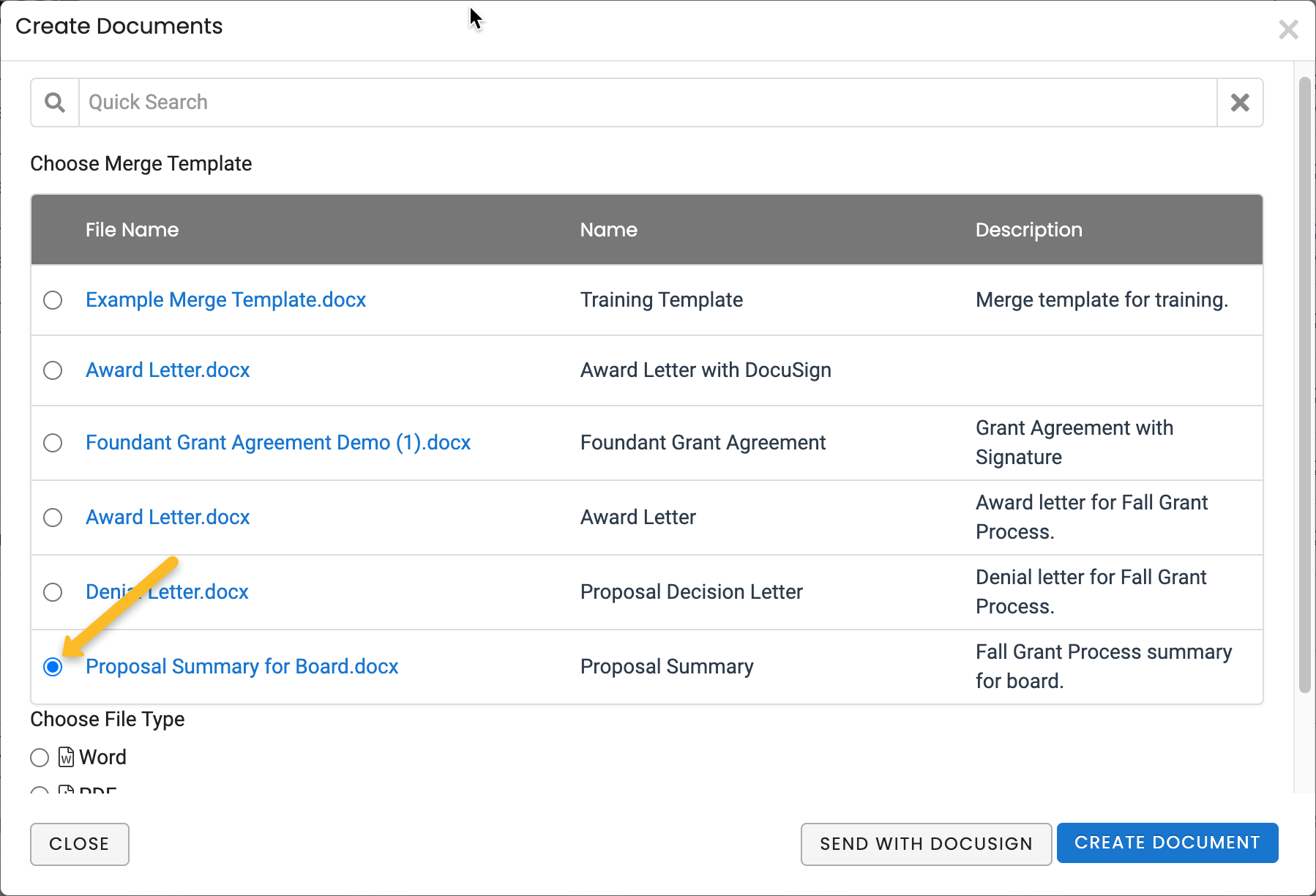Pick the Denial Letter template radio button
Screen dimensions: 1316x896
click(x=53, y=592)
